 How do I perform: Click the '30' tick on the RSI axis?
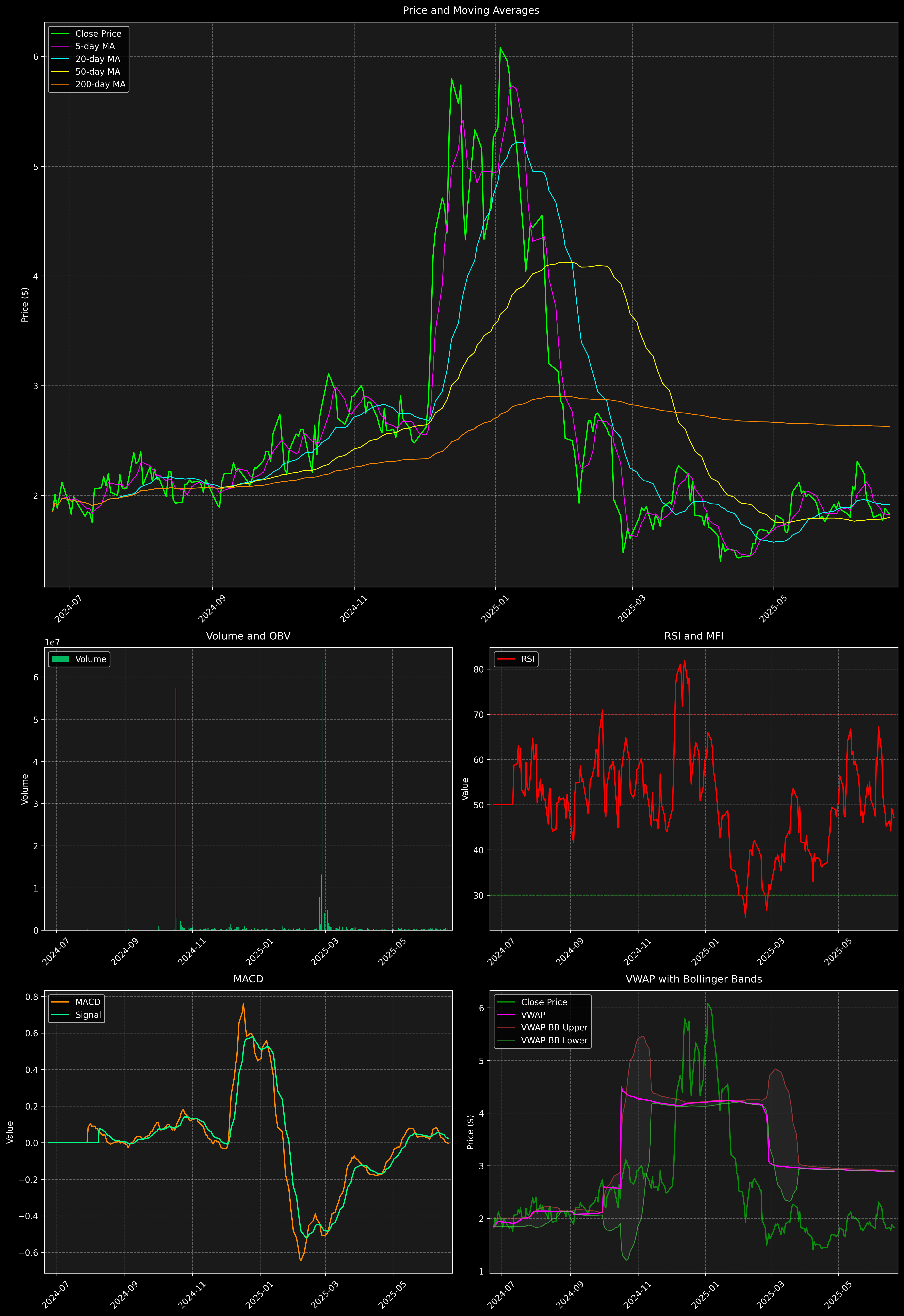479,895
